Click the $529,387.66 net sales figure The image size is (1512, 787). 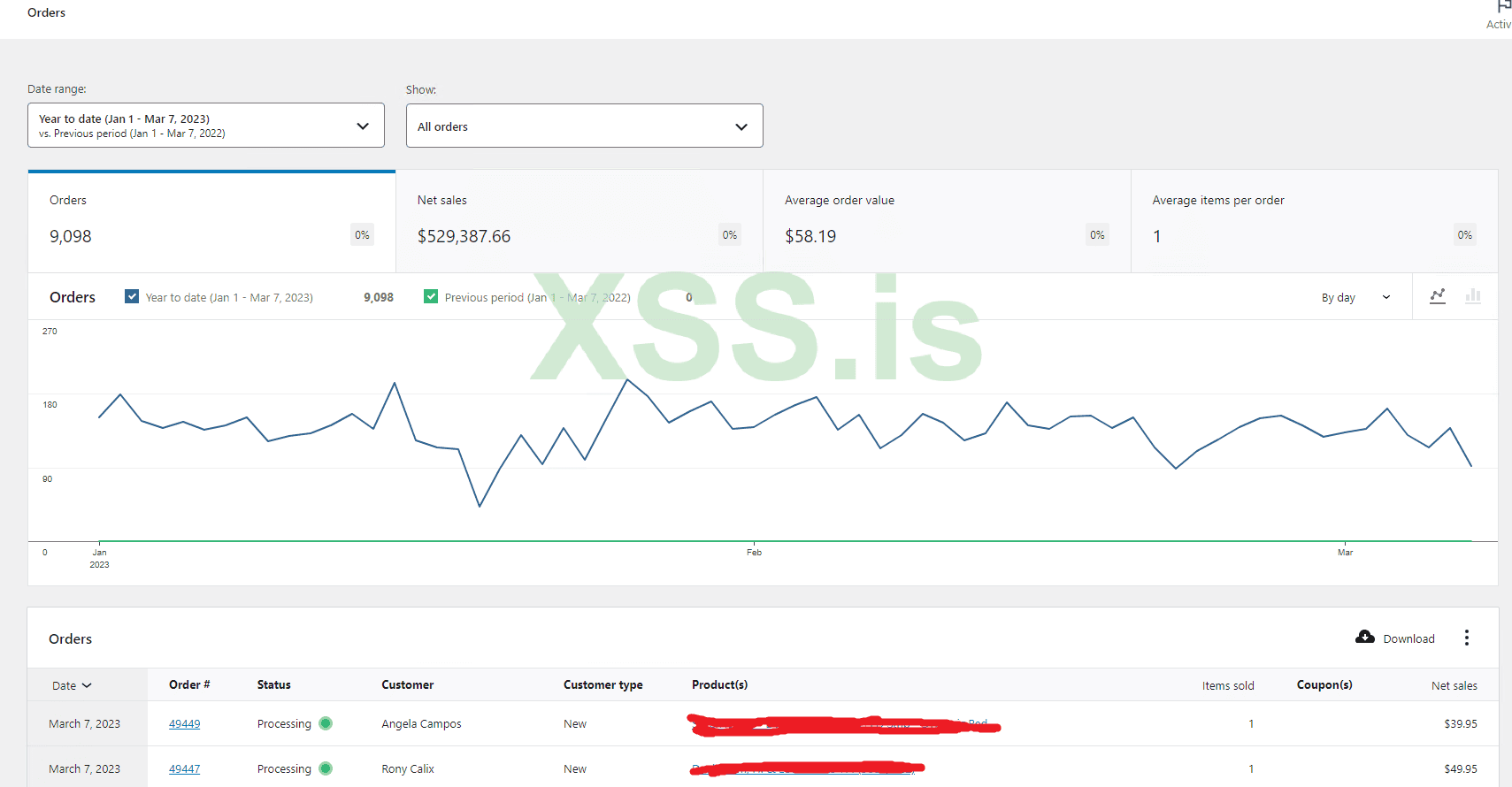click(x=464, y=236)
